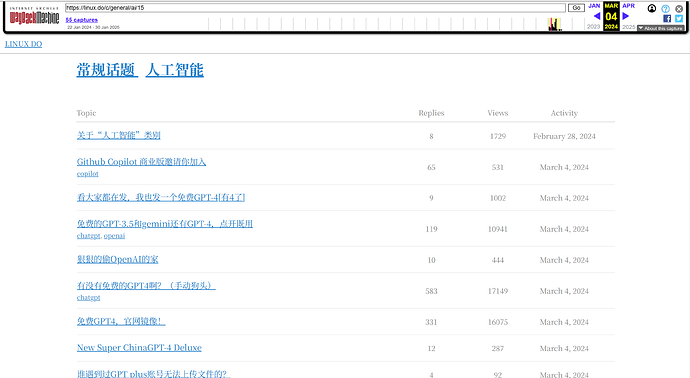Open the LINUX DO home link
The height and width of the screenshot is (378, 690).
point(23,44)
